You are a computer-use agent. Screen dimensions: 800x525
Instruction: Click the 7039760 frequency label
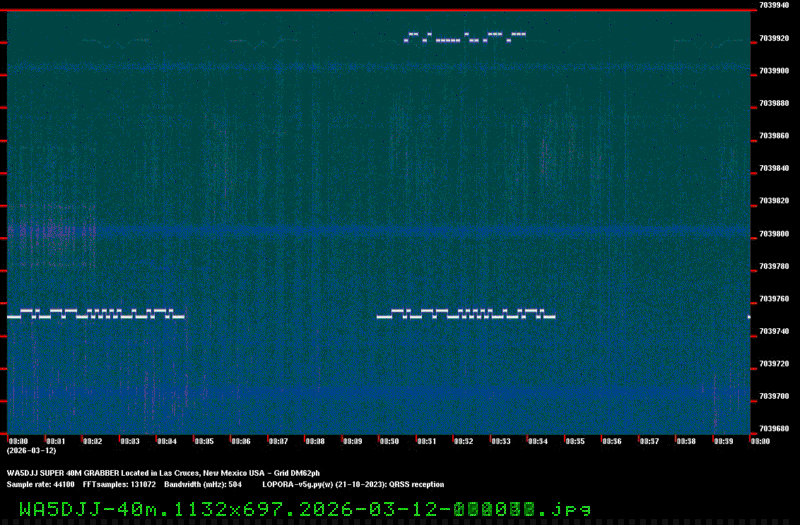(x=774, y=299)
